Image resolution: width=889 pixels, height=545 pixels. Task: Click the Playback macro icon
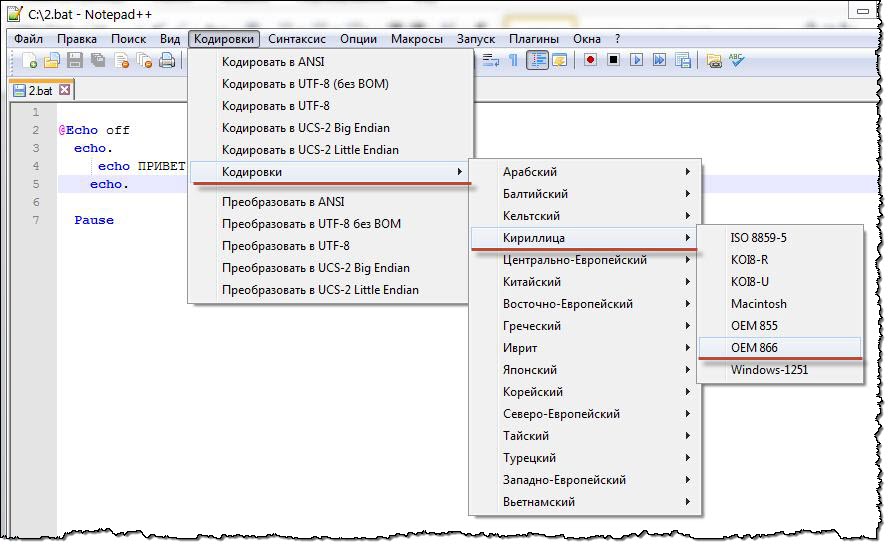636,60
